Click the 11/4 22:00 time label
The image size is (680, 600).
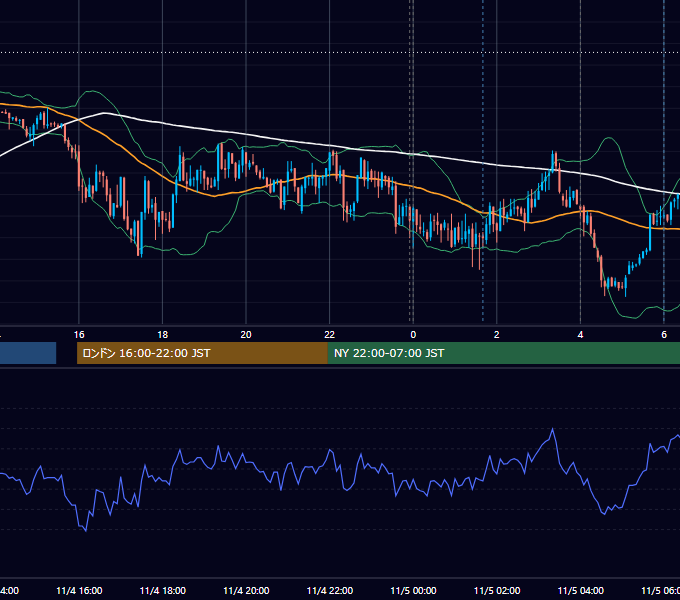point(330,591)
